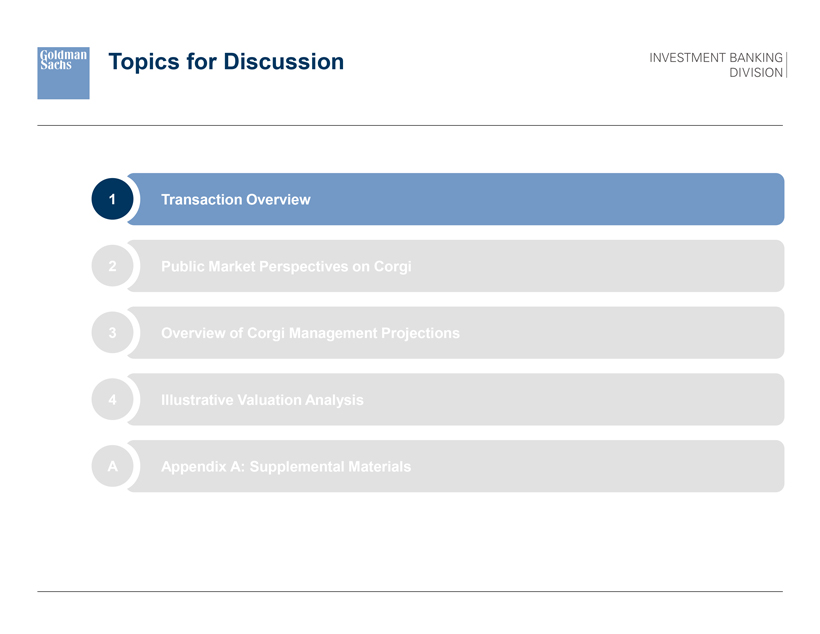Open Overview of Corgi Management Projections
Image resolution: width=820 pixels, height=634 pixels.
pos(310,333)
